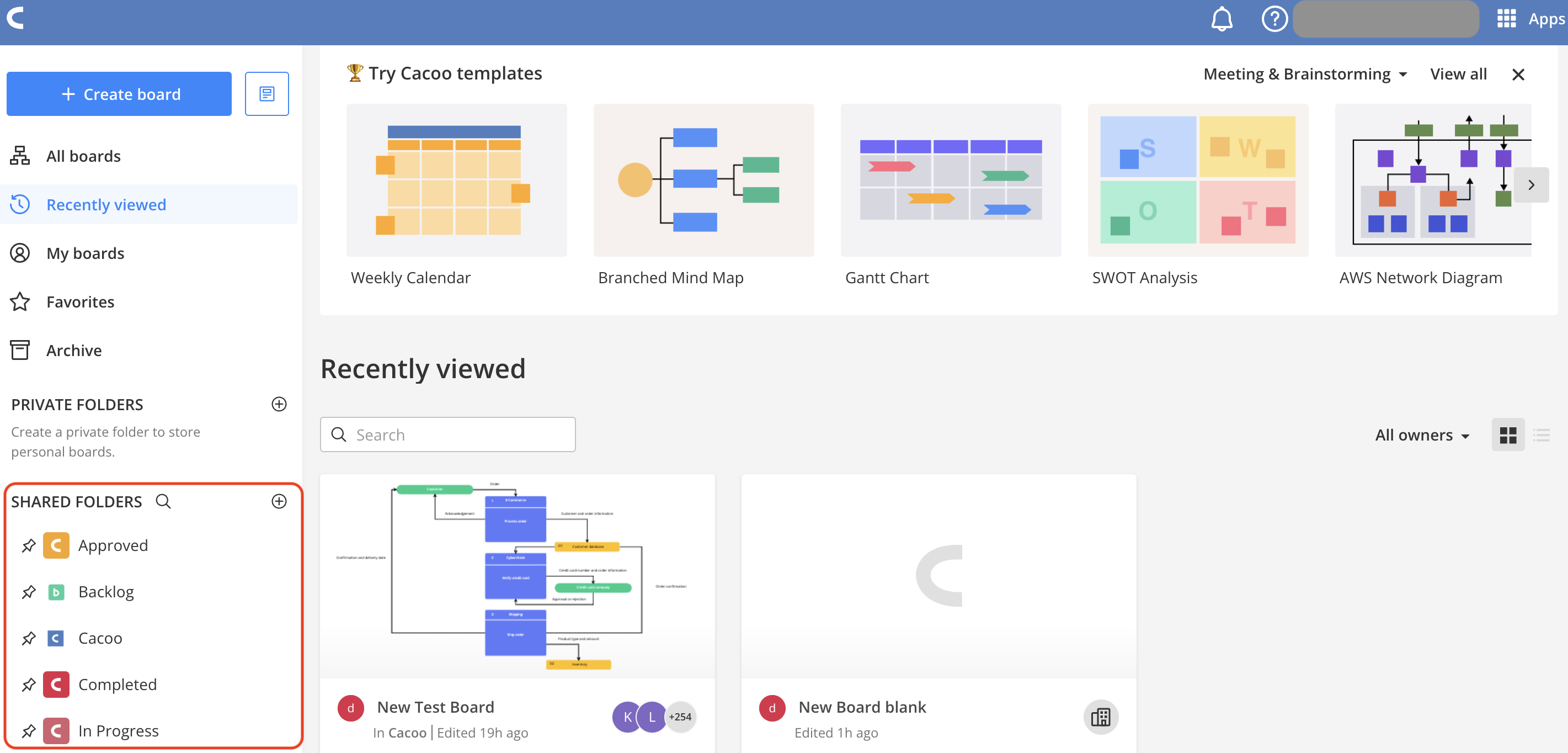Pin the Approved shared folder
This screenshot has width=1568, height=753.
click(x=29, y=546)
